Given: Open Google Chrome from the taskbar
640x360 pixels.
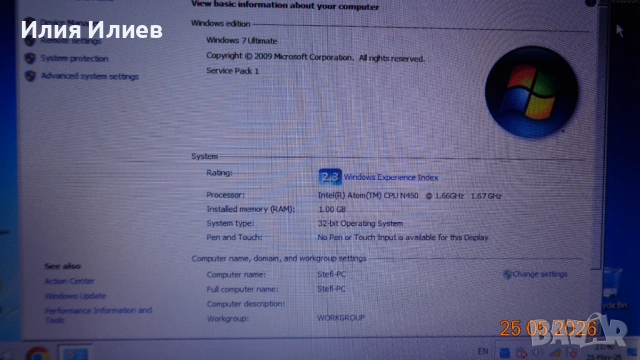Looking at the screenshot, I should pos(38,353).
